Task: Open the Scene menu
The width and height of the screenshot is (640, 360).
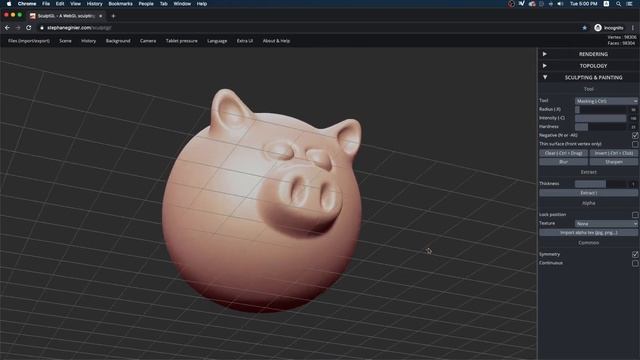Action: (65, 41)
